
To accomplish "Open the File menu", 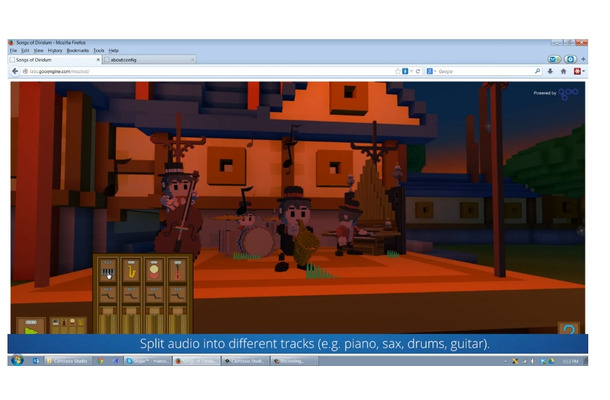I will tap(13, 51).
